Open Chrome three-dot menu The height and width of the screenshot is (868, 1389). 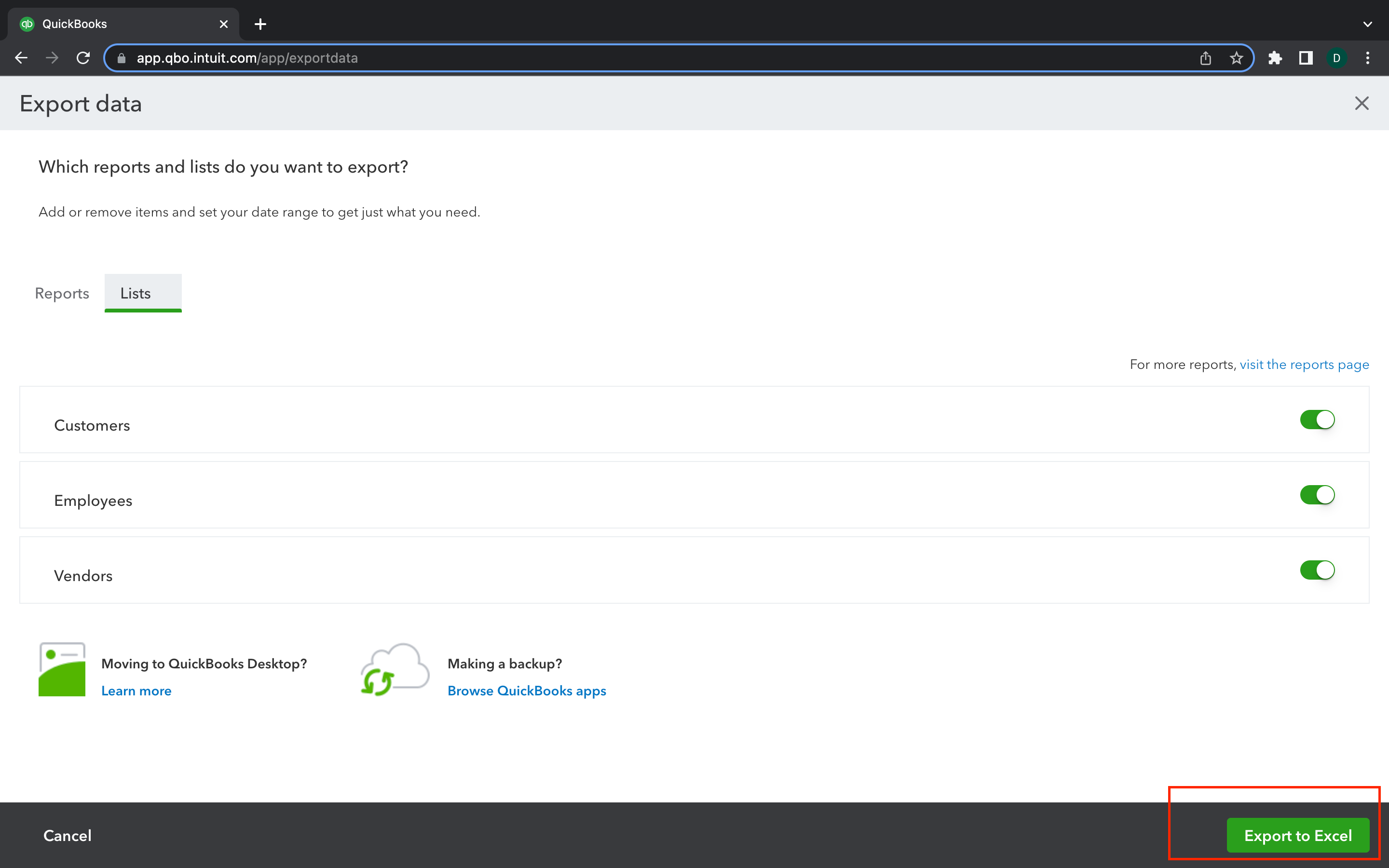pos(1368,58)
